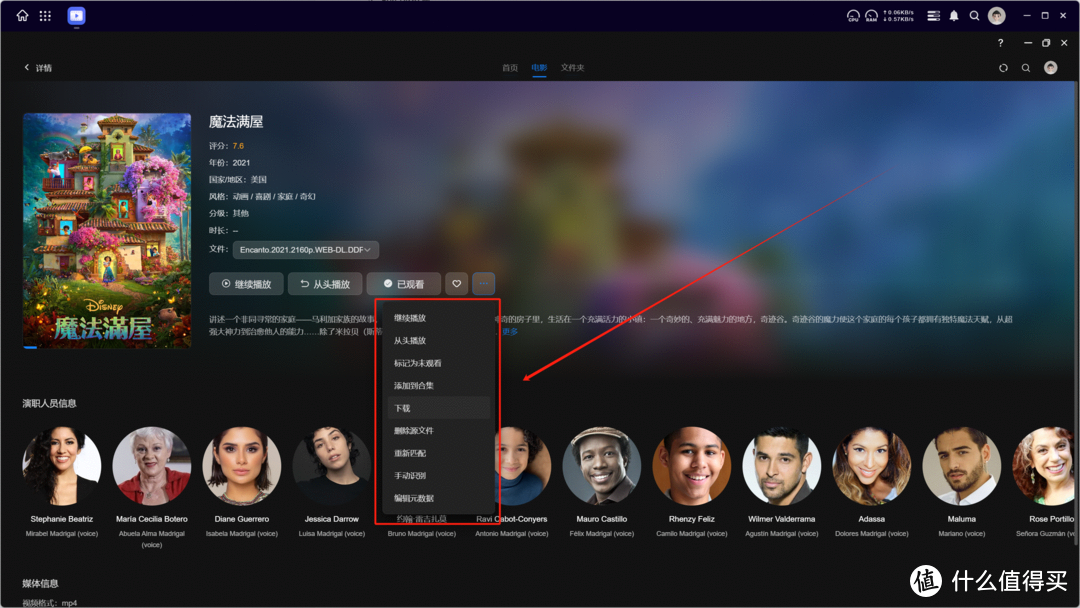
Task: Select 下载 in the context menu
Action: (x=439, y=408)
